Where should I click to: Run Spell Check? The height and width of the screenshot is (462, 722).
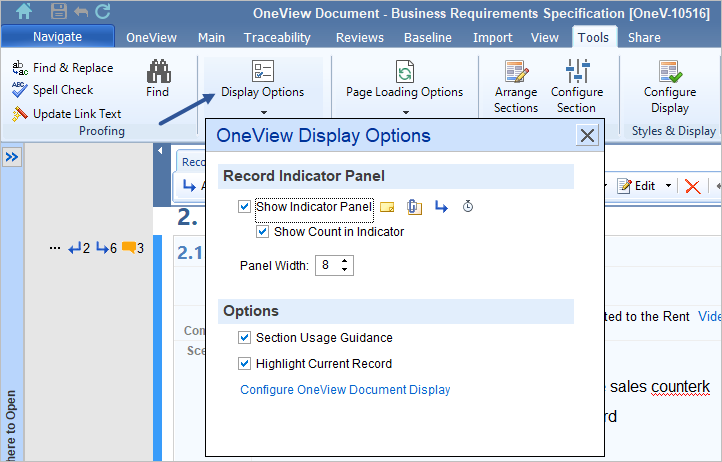tap(52, 90)
